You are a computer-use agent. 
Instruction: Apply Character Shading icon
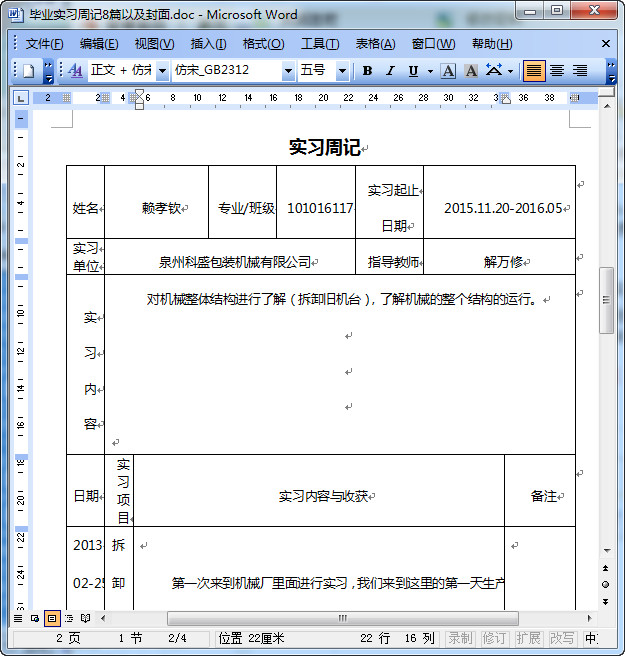[x=471, y=71]
